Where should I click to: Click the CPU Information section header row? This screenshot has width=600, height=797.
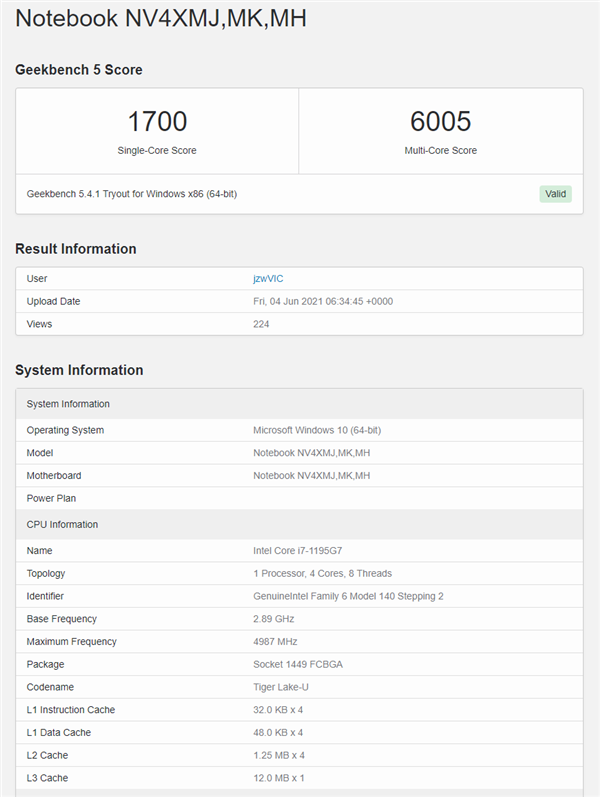coord(299,525)
